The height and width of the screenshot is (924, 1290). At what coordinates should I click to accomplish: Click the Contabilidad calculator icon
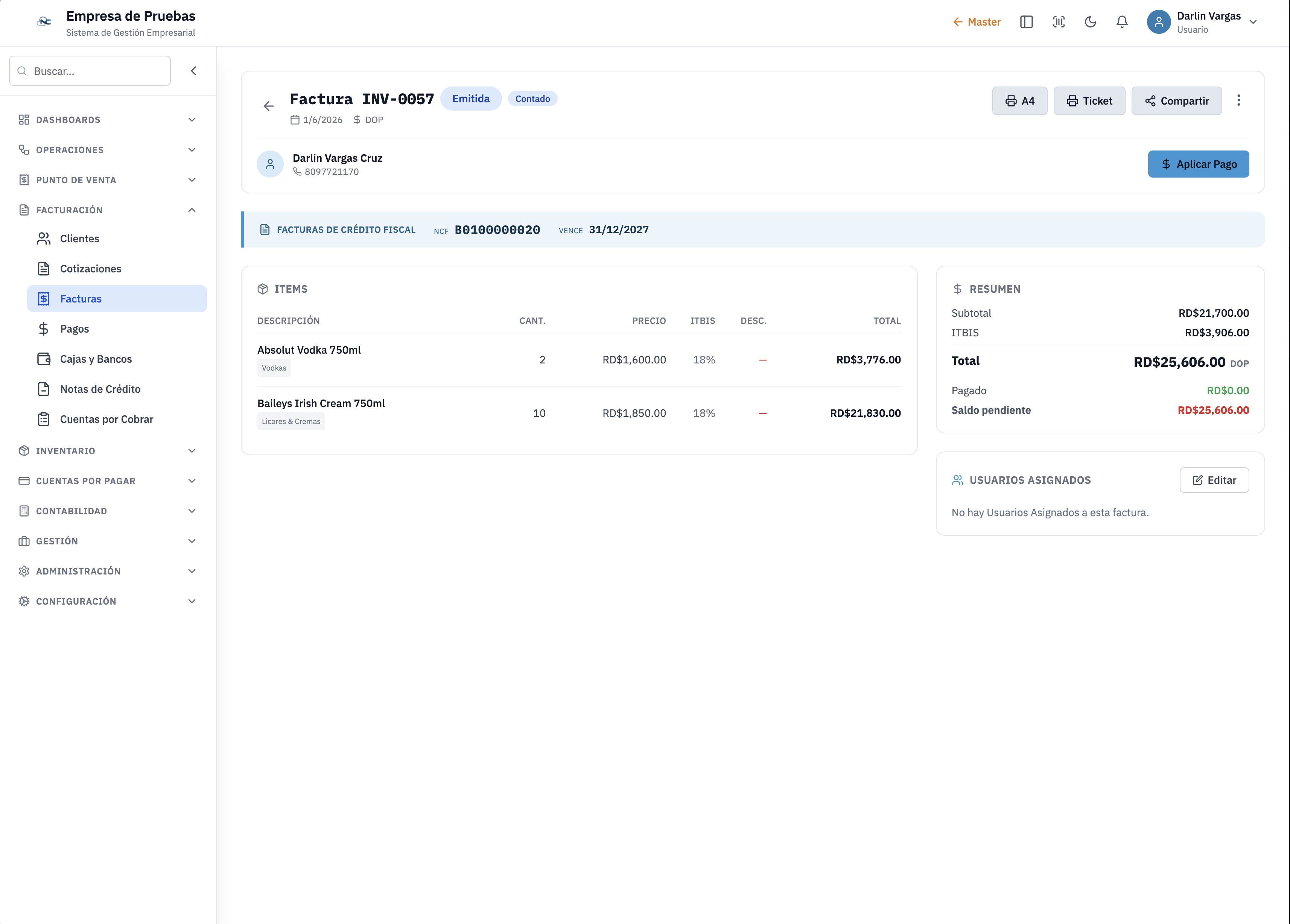[24, 511]
